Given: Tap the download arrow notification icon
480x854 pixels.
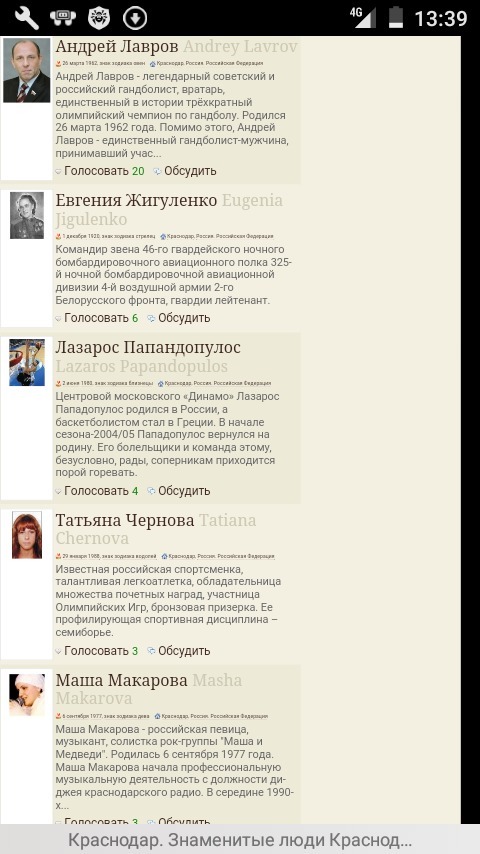Looking at the screenshot, I should [135, 18].
